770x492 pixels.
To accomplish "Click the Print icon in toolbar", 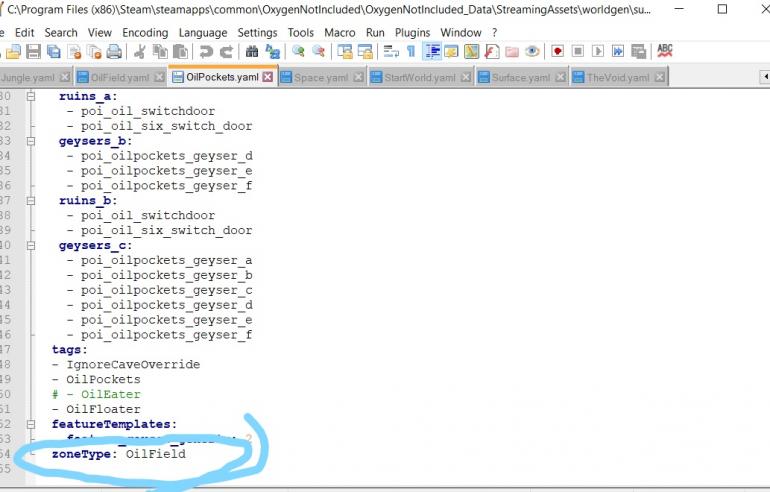I will click(114, 51).
